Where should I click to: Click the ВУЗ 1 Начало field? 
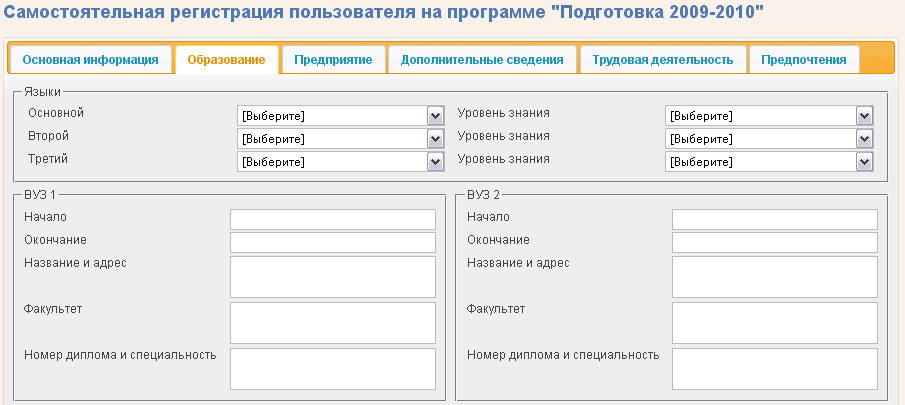333,220
